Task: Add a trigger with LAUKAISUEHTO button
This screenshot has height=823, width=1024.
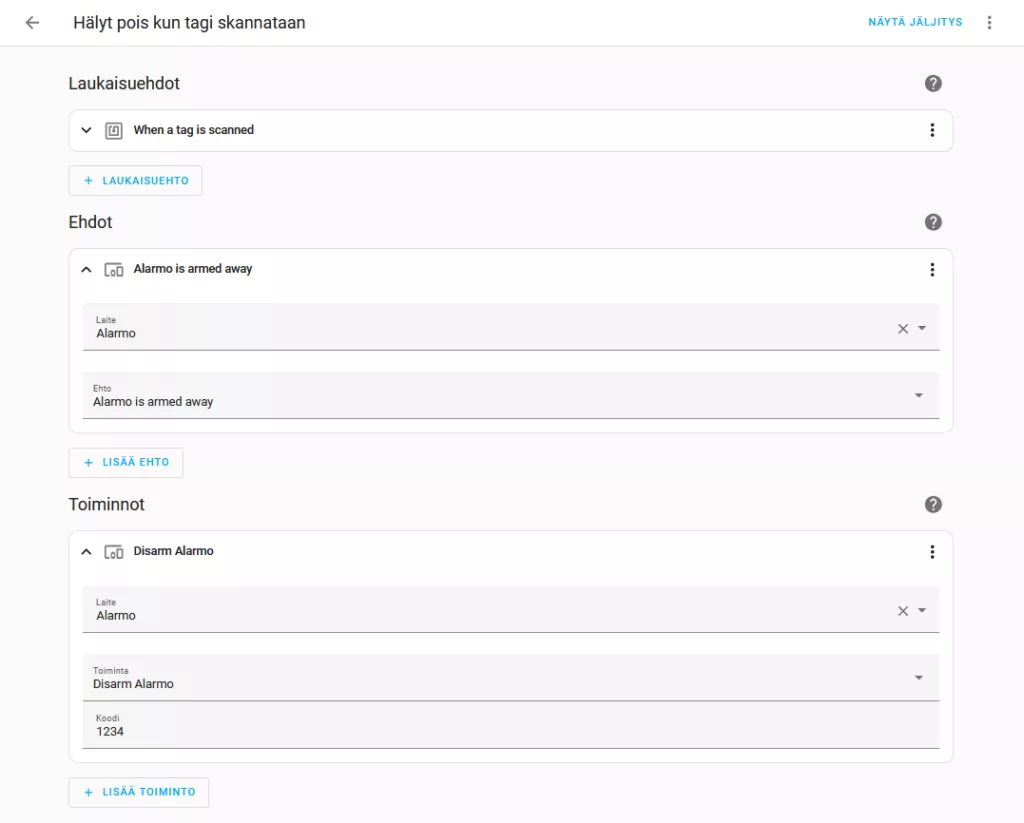Action: (135, 180)
